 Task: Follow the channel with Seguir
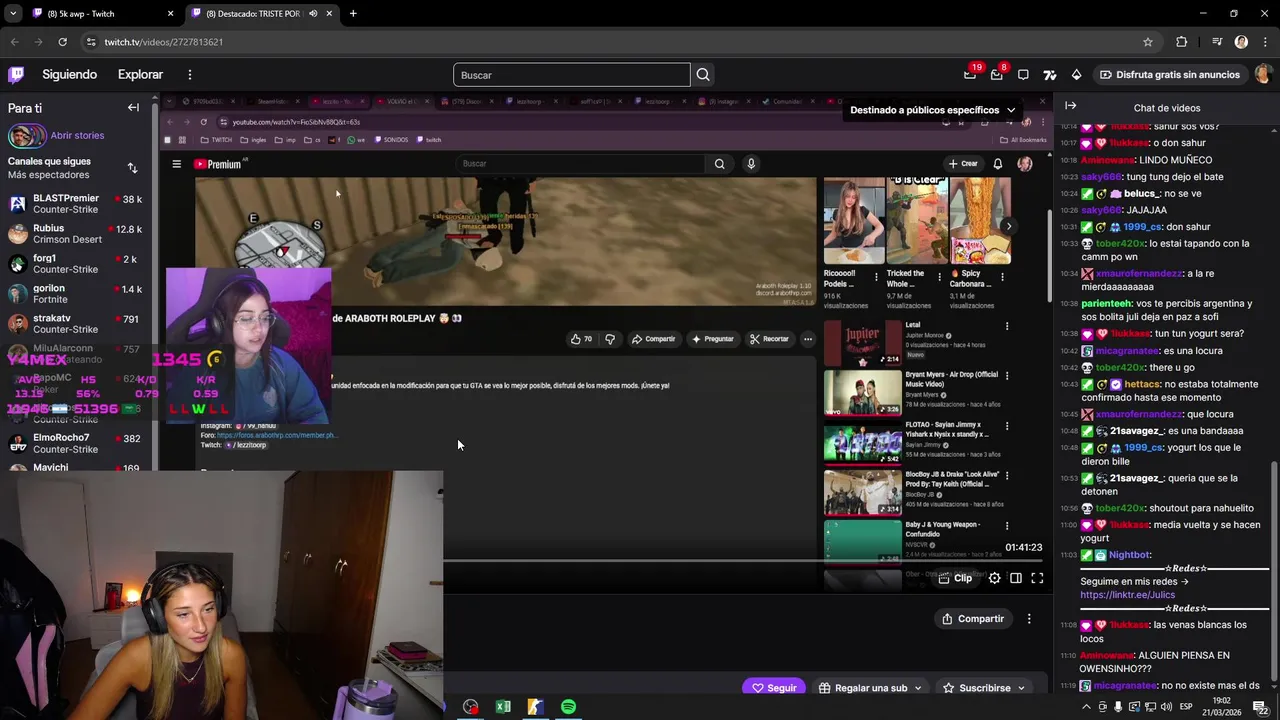click(x=775, y=688)
